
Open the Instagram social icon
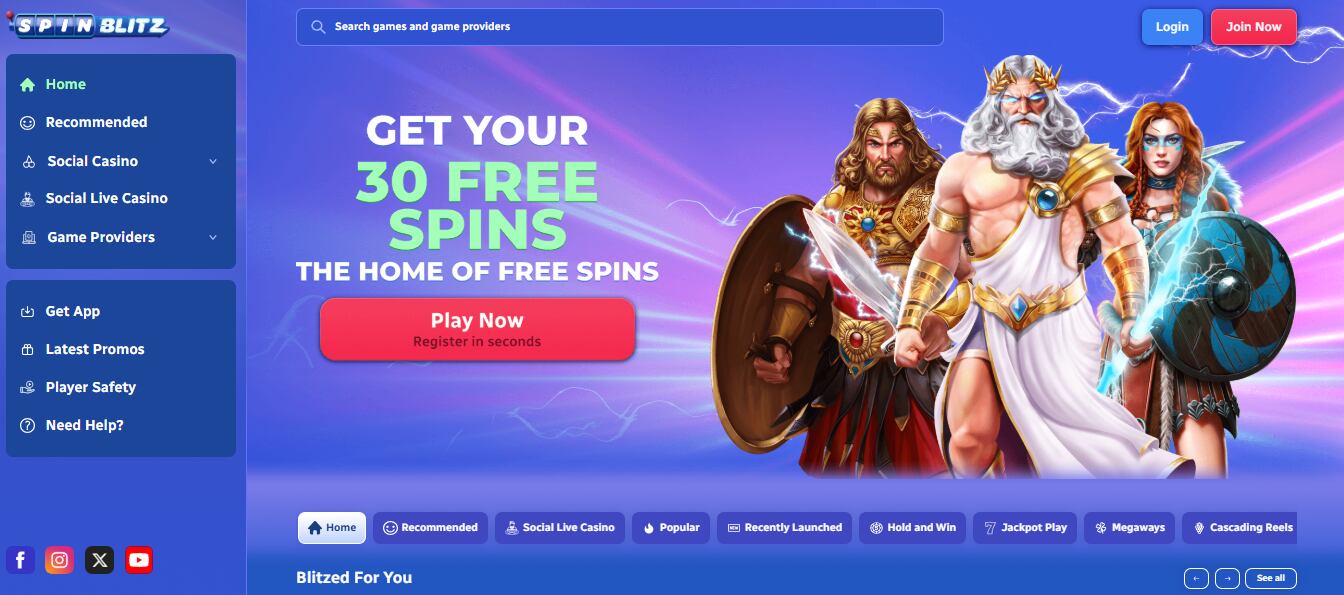pos(60,560)
